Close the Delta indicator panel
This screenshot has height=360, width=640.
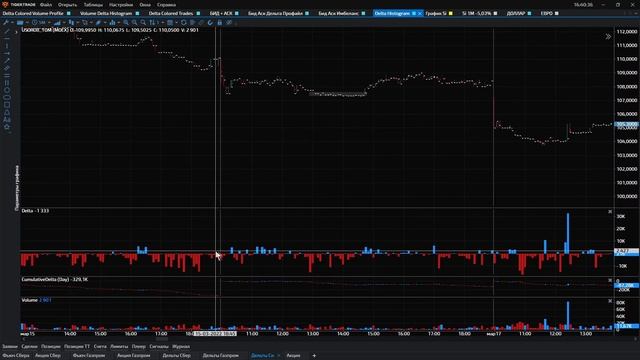click(610, 211)
